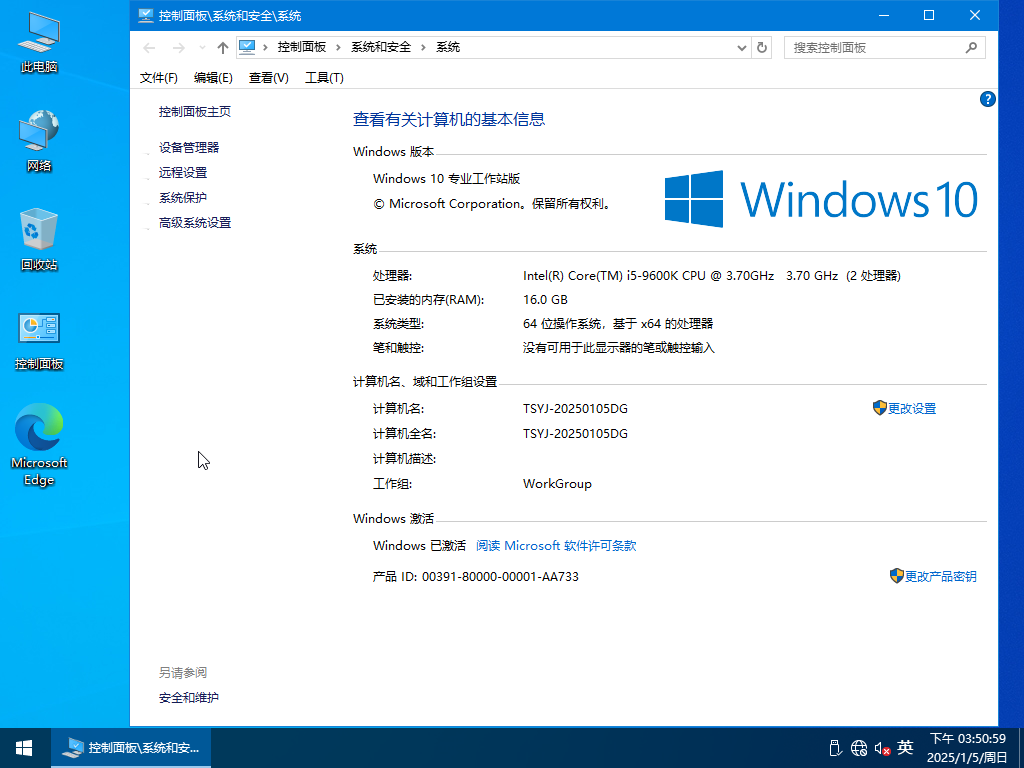Image resolution: width=1024 pixels, height=768 pixels.
Task: Select the Microsoft Edge desktop icon
Action: click(x=39, y=445)
